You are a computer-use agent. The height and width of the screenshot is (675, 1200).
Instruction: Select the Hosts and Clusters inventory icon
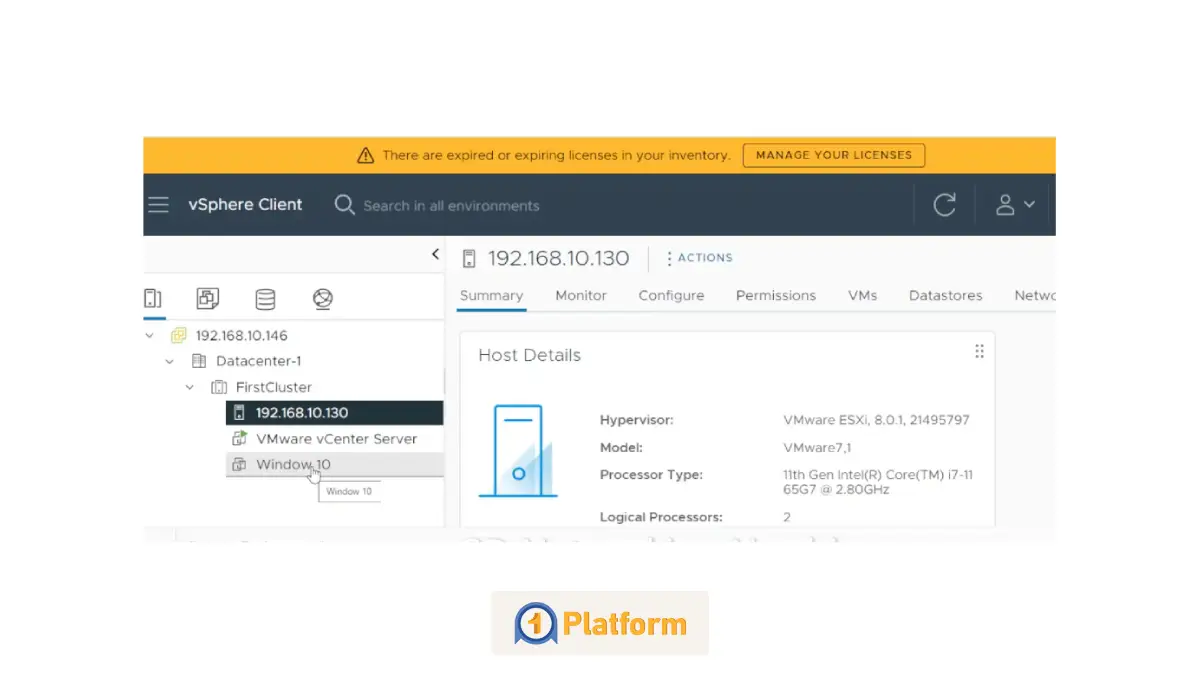pos(153,298)
